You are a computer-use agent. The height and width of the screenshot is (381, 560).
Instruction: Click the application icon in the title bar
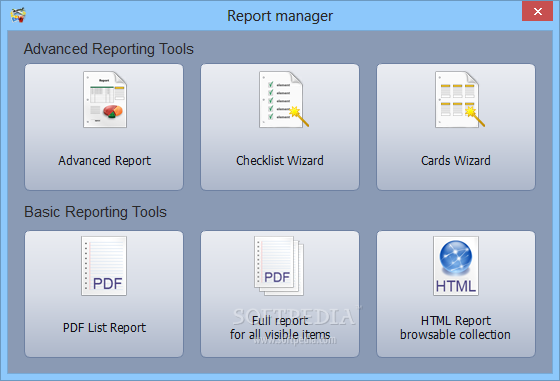(x=18, y=15)
